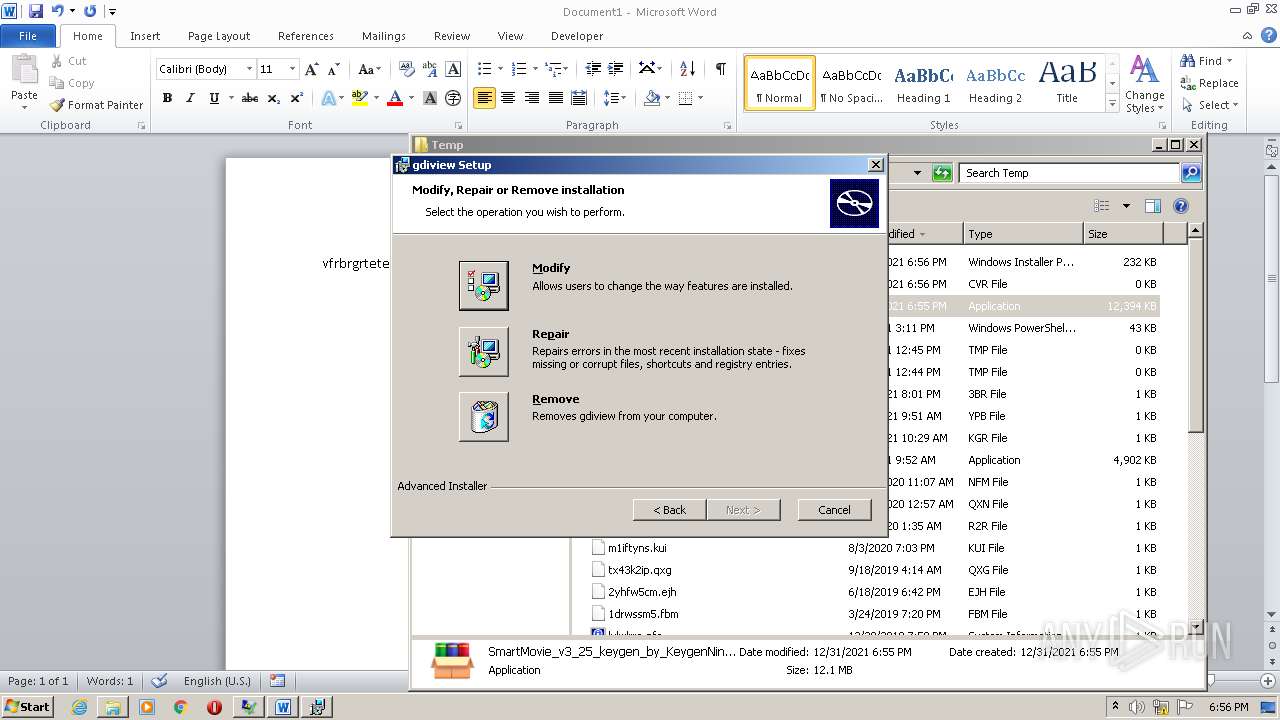
Task: Expand the Styles gallery more arrow
Action: (x=1112, y=104)
